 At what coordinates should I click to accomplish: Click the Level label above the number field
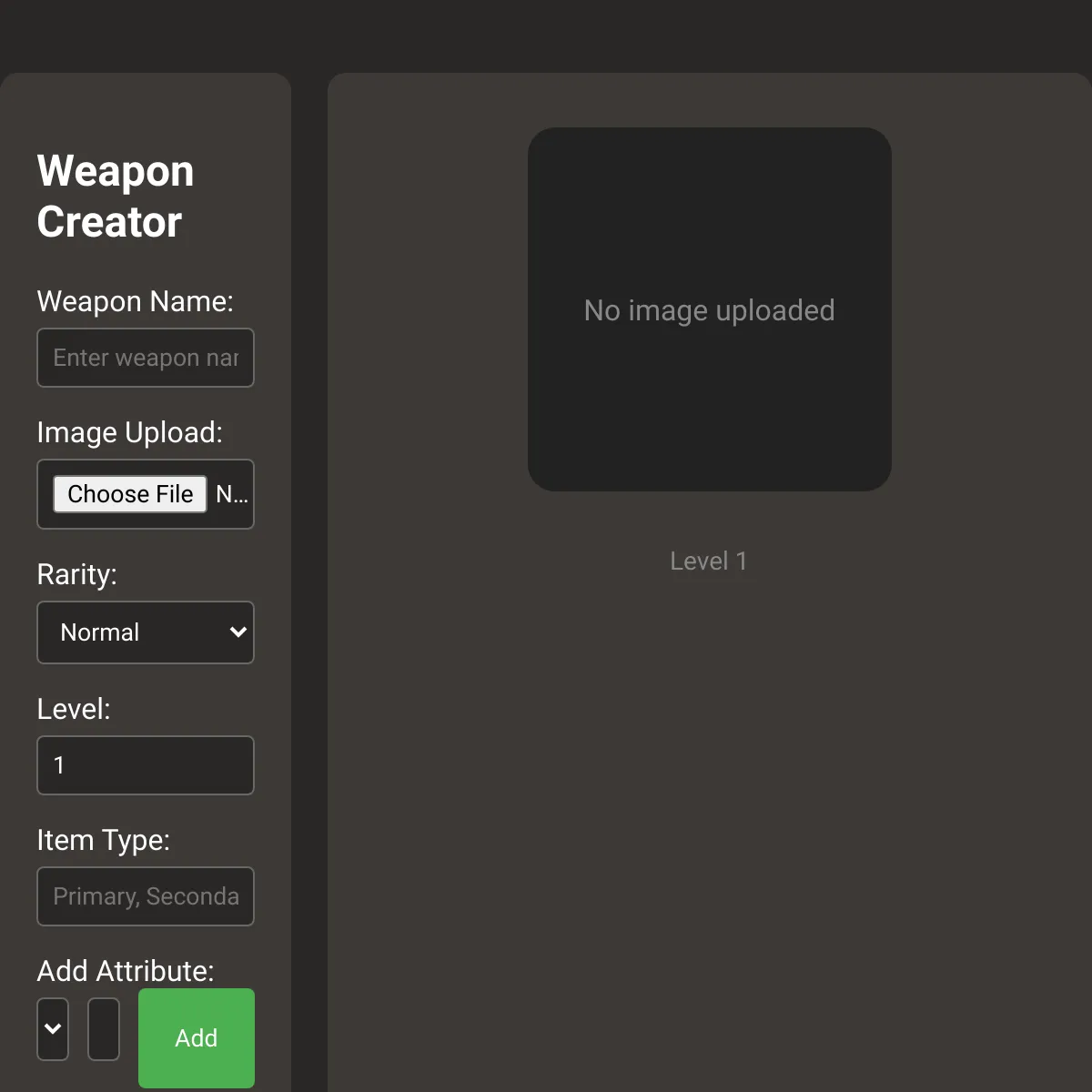pos(73,709)
